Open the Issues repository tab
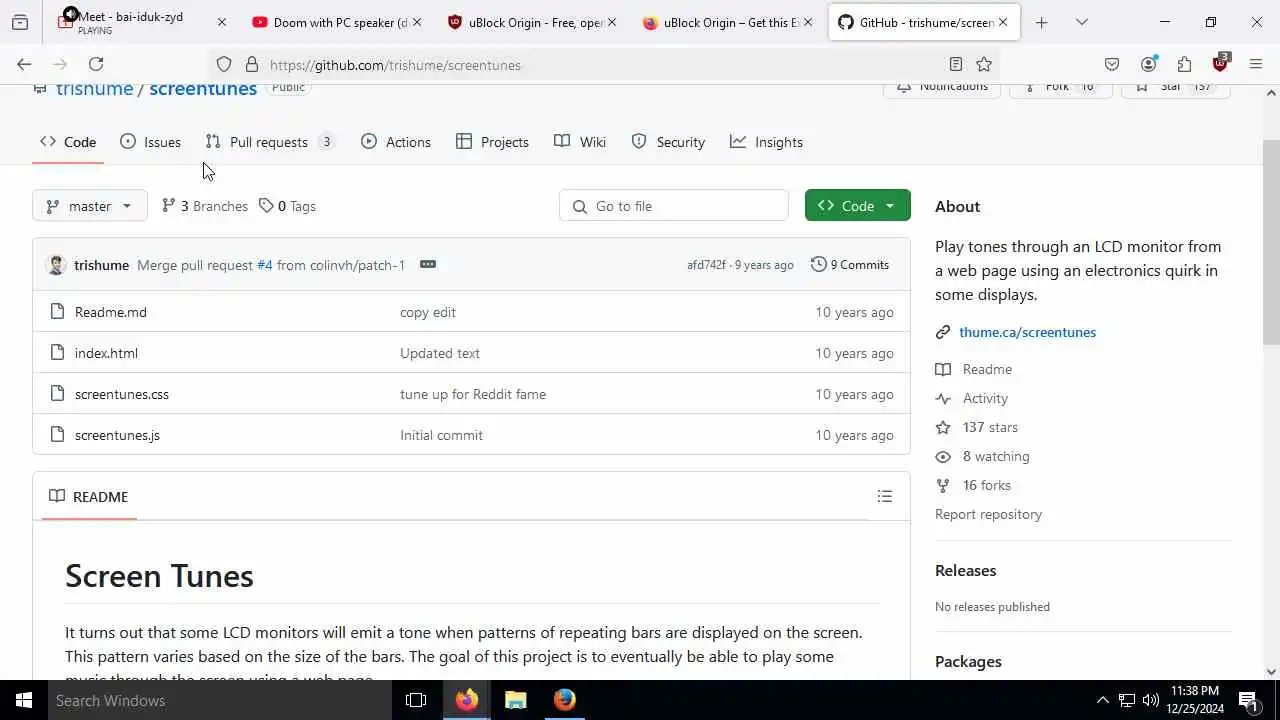Screen dimensions: 1280x720 click(150, 142)
